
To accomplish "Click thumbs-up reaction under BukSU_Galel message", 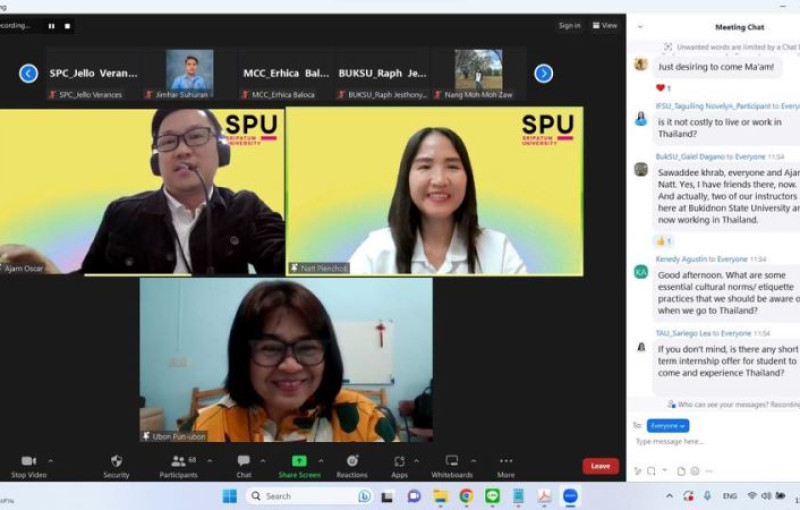I will 664,241.
